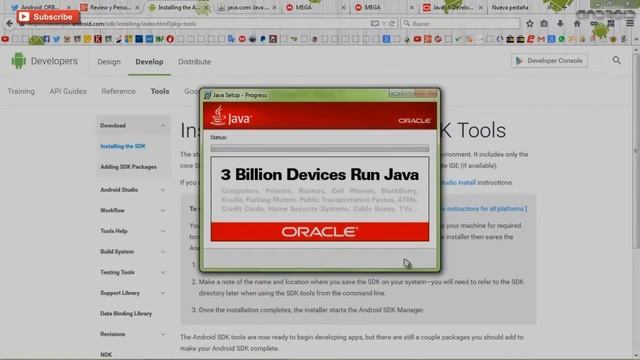
Task: Open the Tools sub-navigation item
Action: (x=160, y=91)
